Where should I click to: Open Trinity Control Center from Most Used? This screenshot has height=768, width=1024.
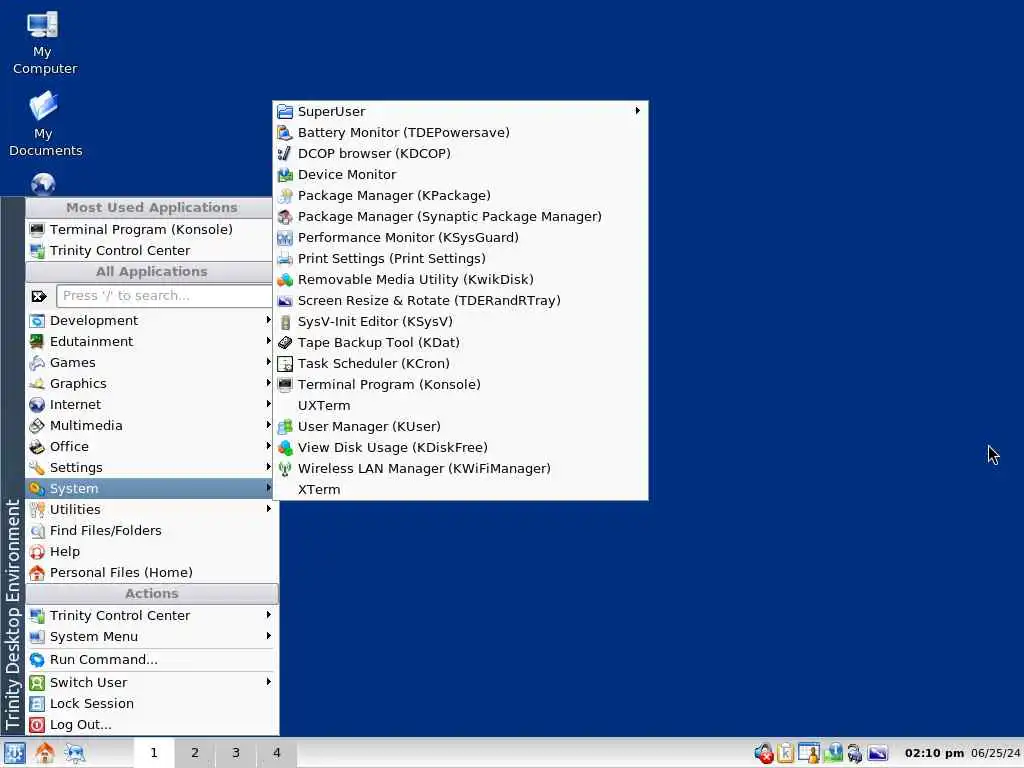149,251
